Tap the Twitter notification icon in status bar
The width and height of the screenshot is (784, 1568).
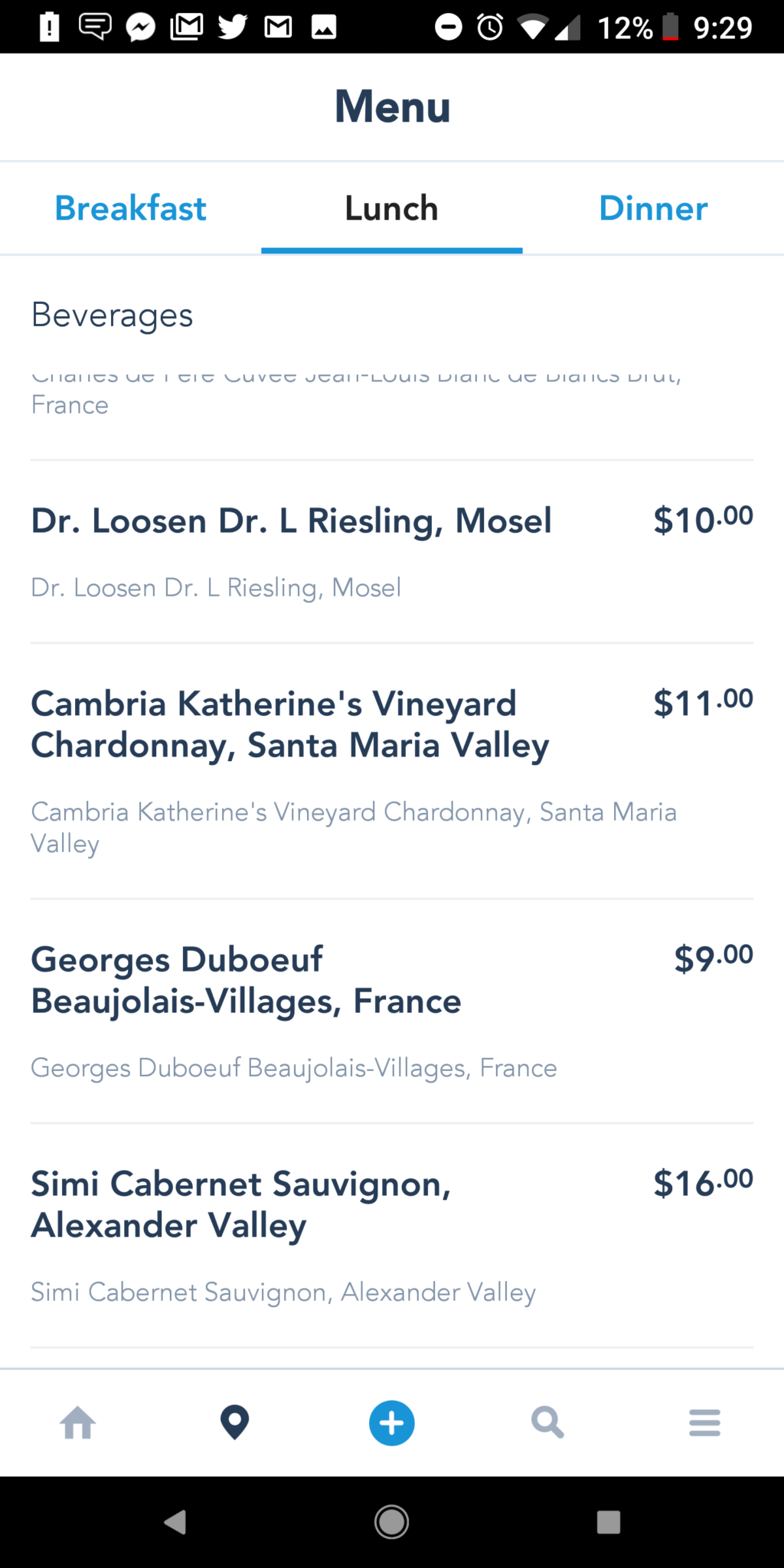[x=232, y=27]
